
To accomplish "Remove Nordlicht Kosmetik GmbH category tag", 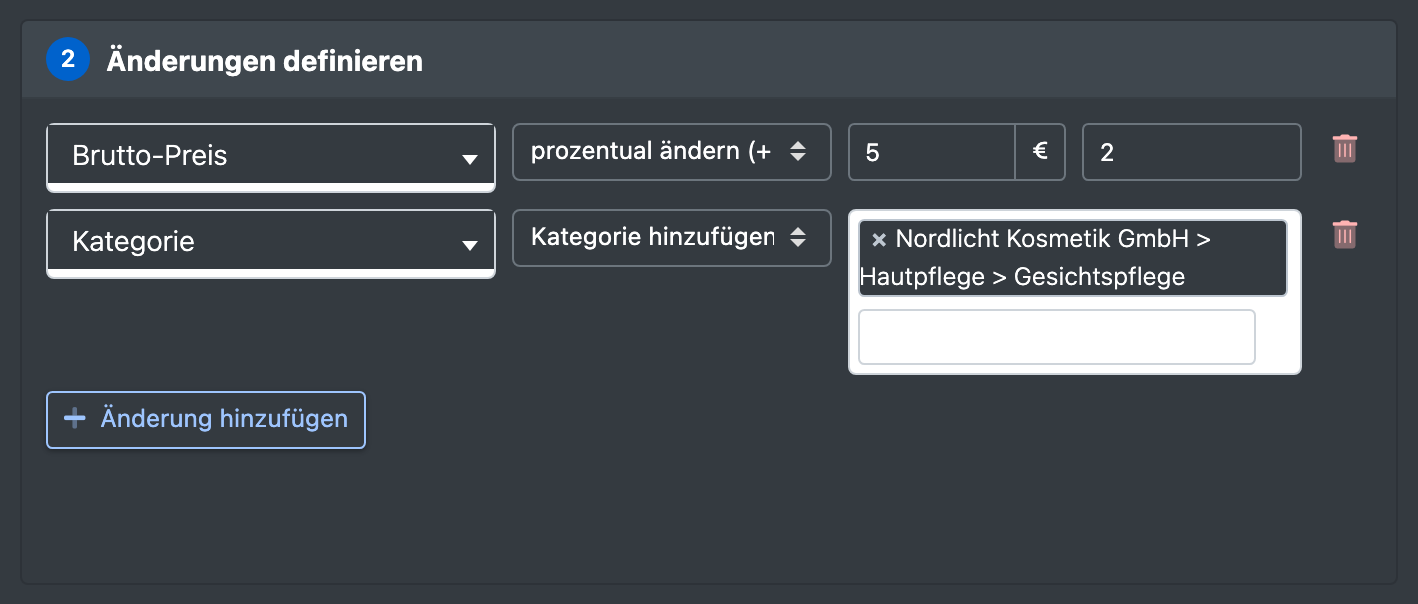I will pos(879,240).
